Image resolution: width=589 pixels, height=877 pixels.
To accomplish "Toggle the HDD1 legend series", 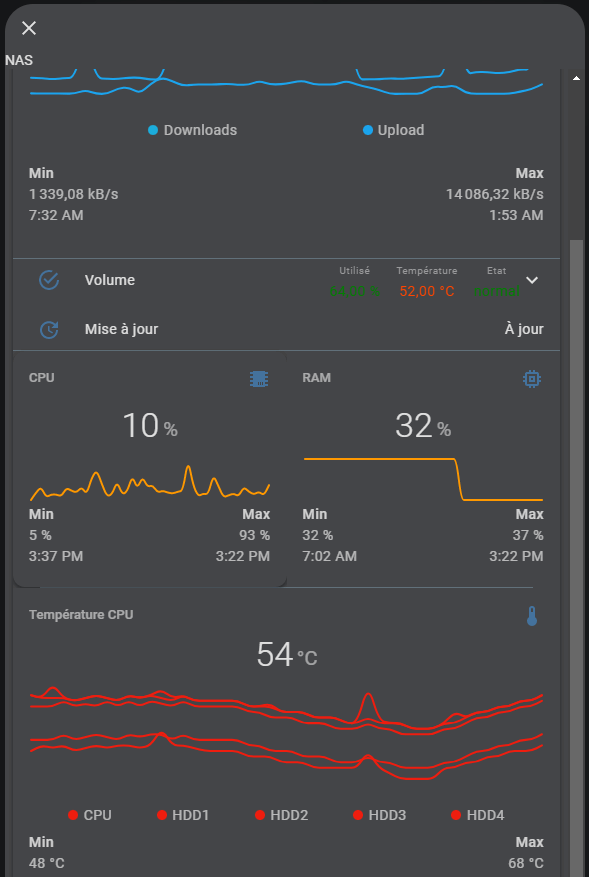I will (x=183, y=815).
